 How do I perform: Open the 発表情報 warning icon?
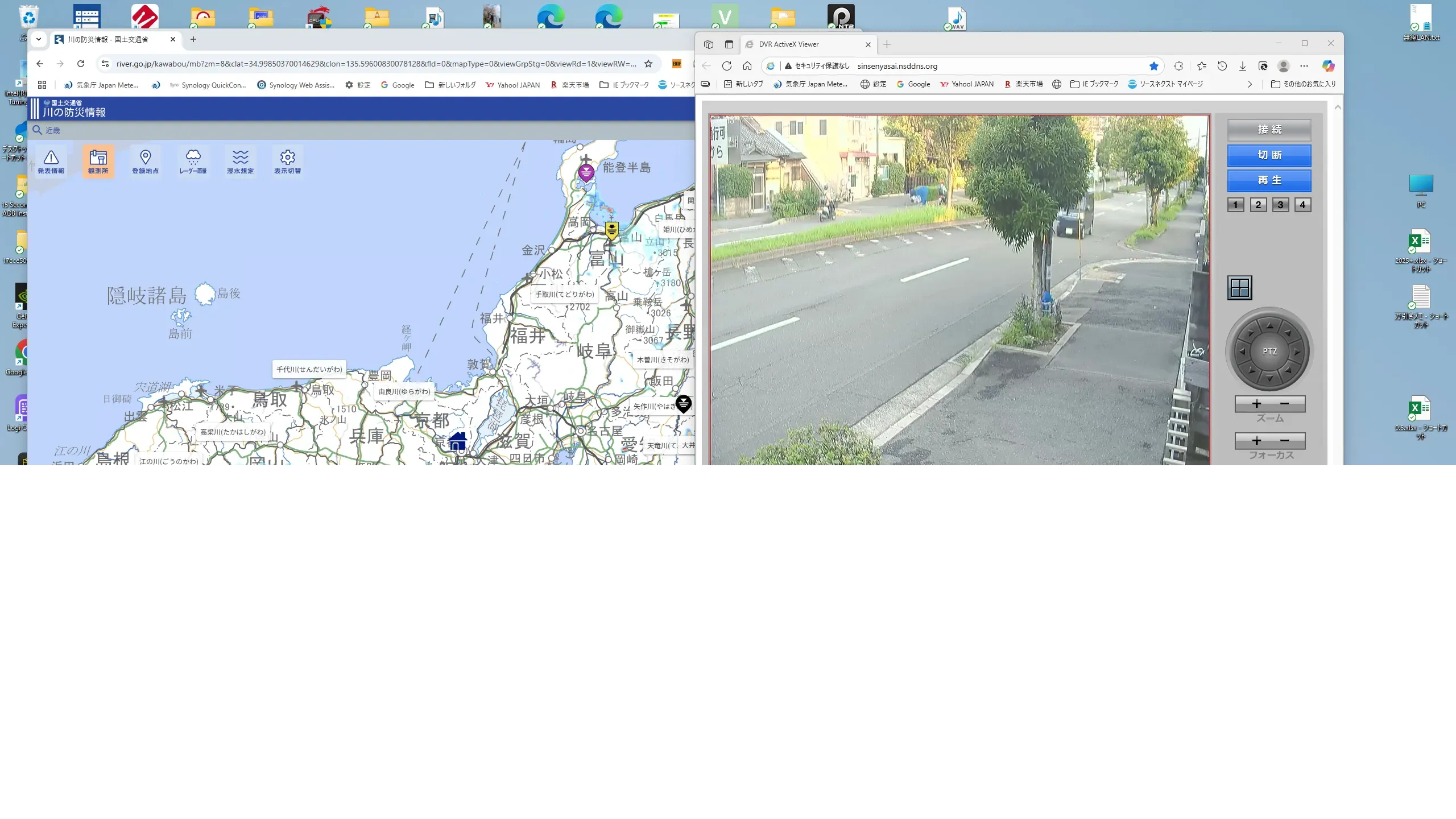(x=51, y=161)
